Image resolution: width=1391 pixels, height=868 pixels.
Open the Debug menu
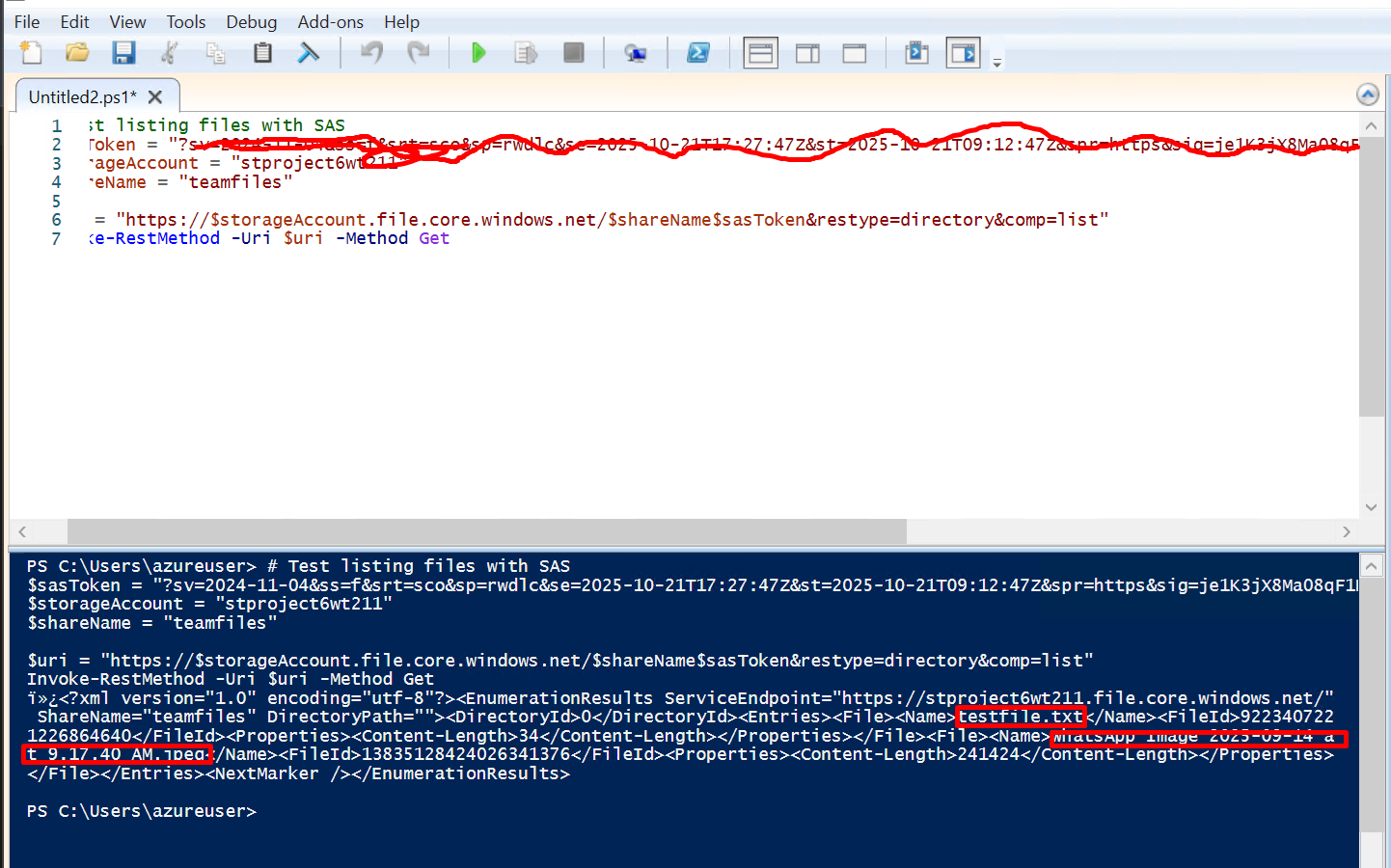pos(251,21)
